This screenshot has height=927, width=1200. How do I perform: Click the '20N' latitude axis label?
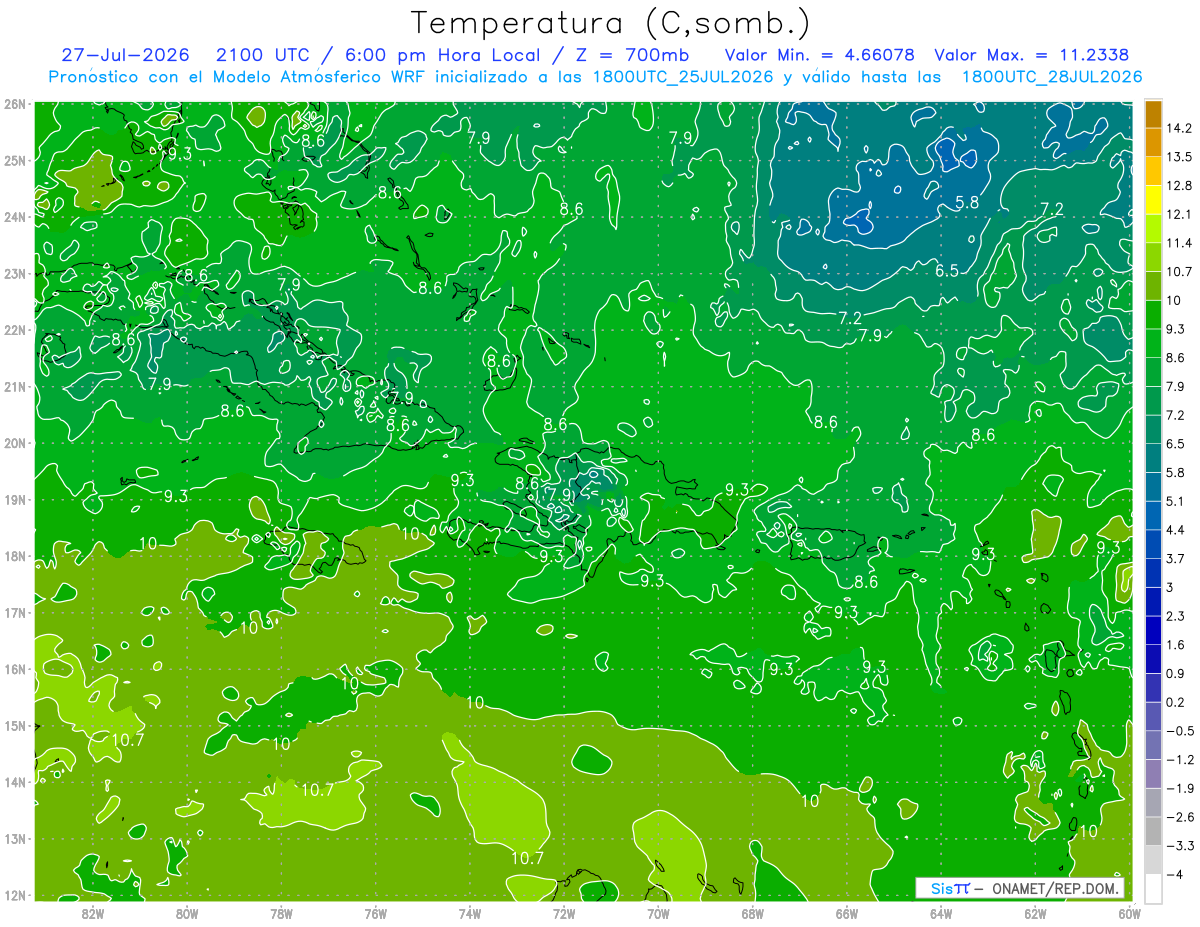(15, 443)
